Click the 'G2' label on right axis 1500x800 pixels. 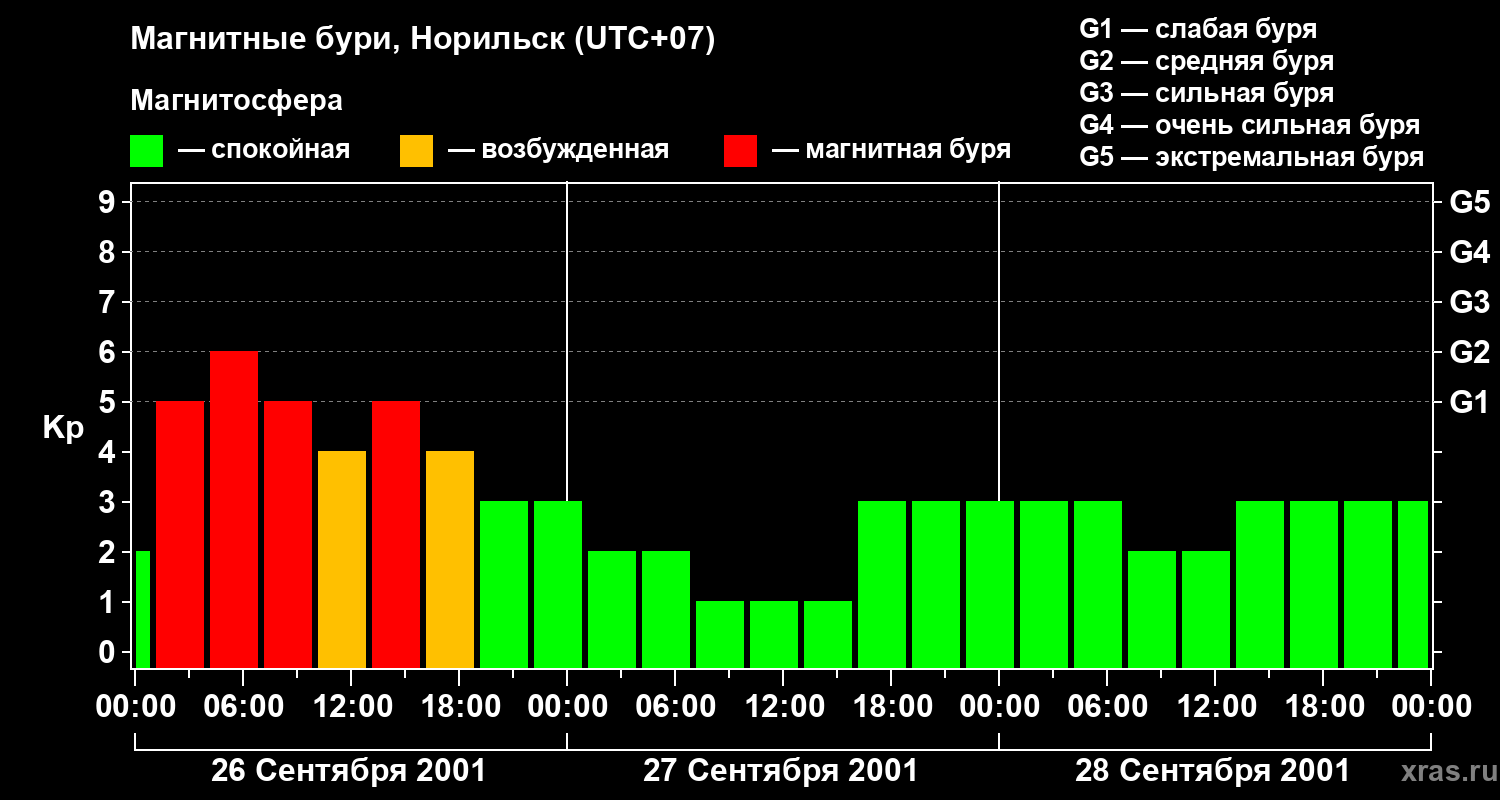coord(1470,353)
